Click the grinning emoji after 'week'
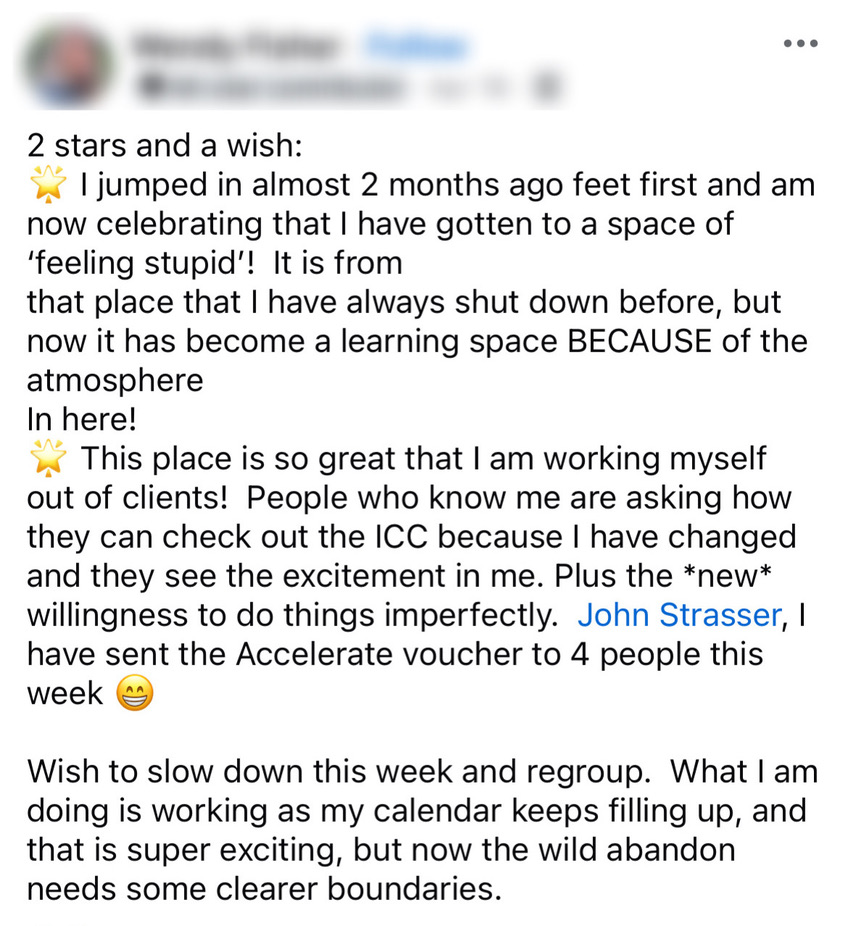848x926 pixels. (x=135, y=694)
